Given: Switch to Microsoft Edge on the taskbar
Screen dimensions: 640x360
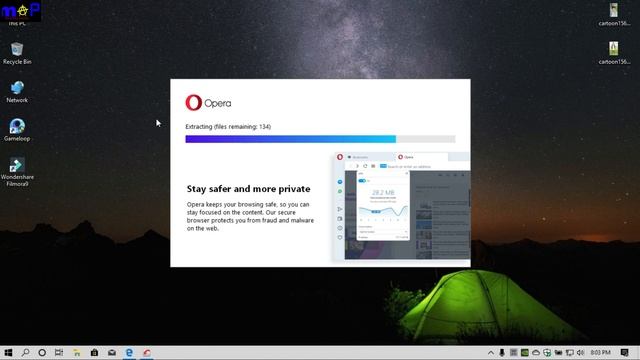Looking at the screenshot, I should 129,353.
